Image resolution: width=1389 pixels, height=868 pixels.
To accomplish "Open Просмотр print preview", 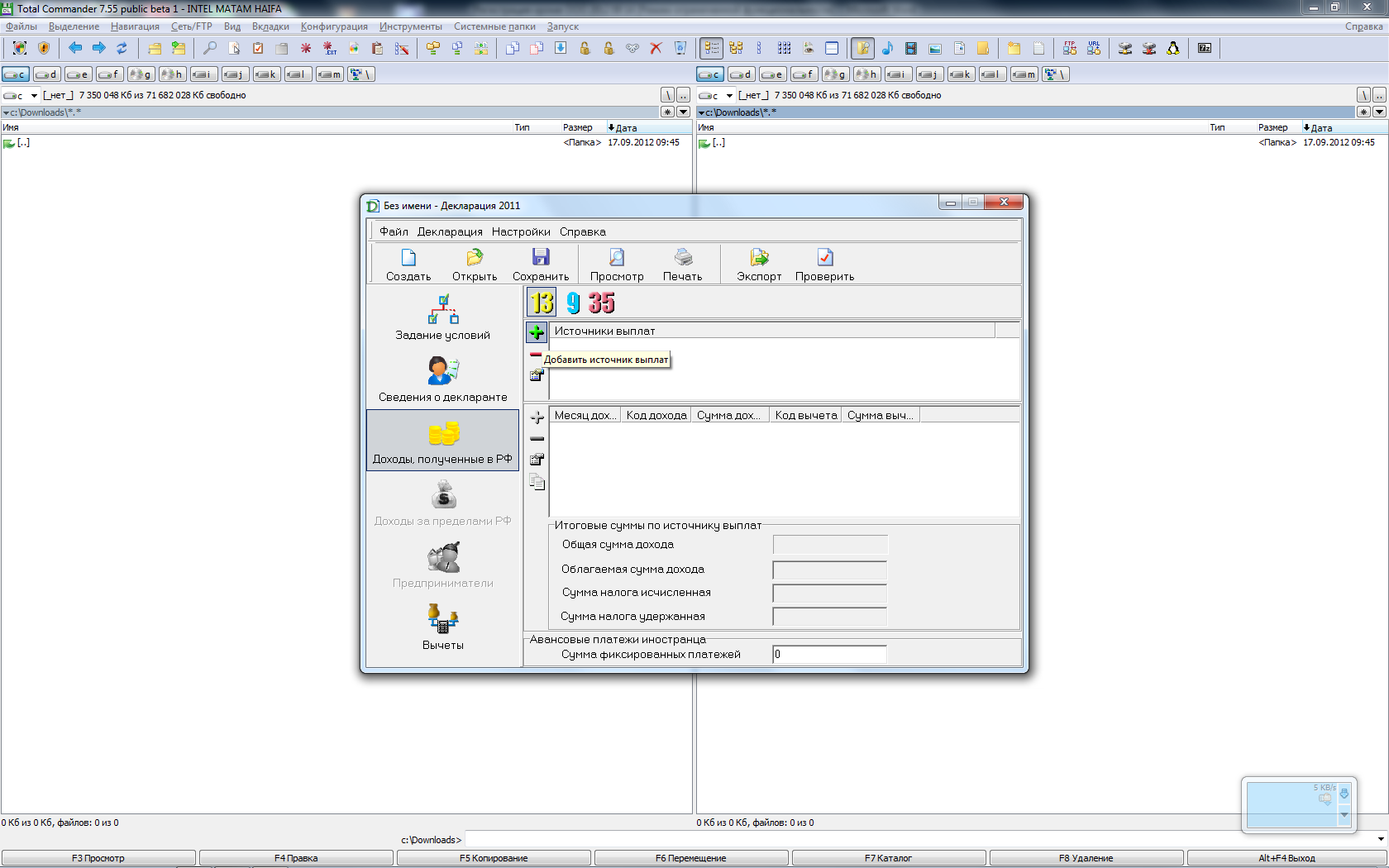I will [x=617, y=265].
